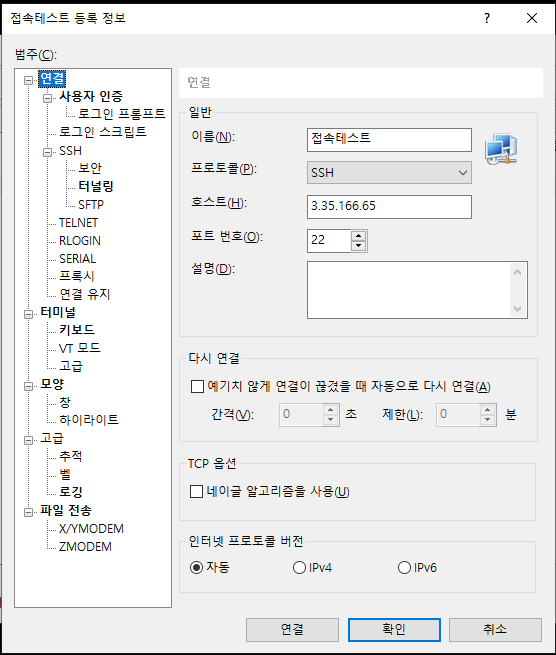
Task: Open the VT 모드 settings
Action: [x=79, y=348]
